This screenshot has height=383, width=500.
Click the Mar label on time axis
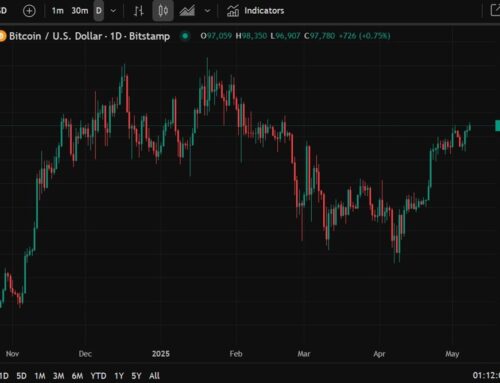[304, 354]
